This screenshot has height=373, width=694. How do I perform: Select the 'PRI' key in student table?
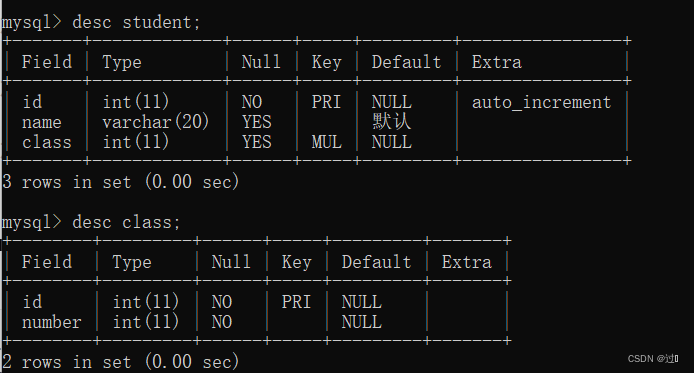(326, 102)
